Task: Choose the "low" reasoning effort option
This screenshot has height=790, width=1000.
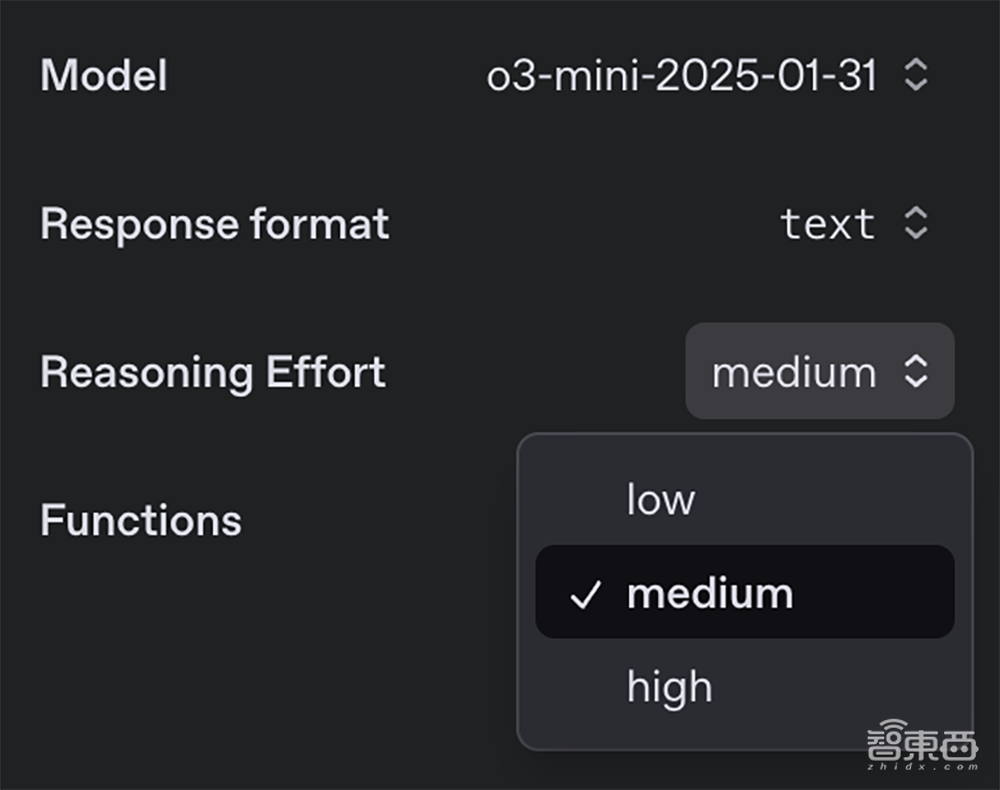Action: [x=660, y=499]
